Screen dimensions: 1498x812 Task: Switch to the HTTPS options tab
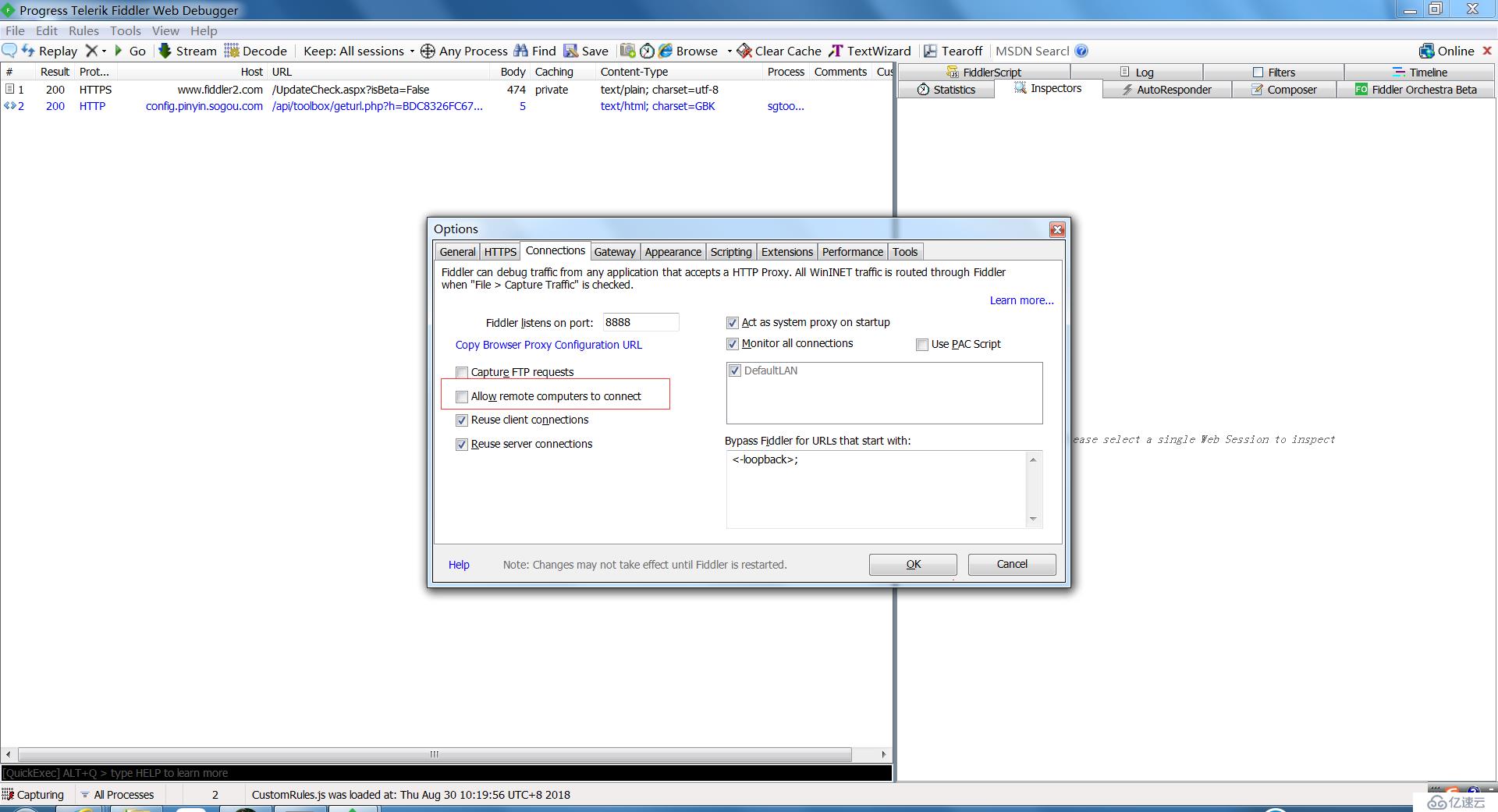coord(500,252)
